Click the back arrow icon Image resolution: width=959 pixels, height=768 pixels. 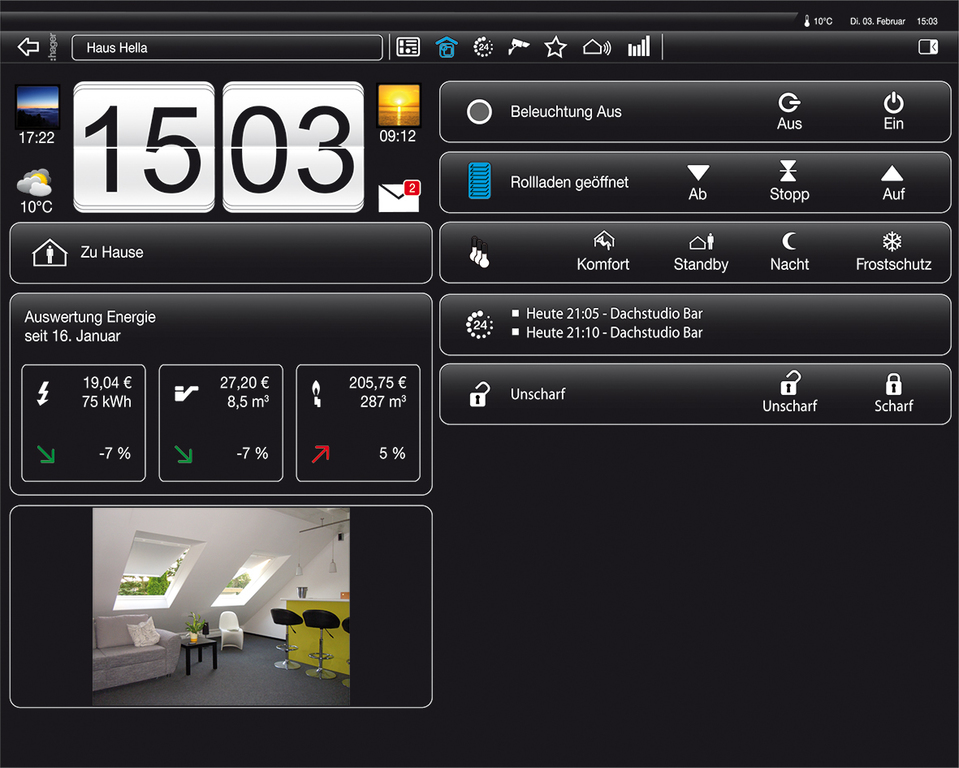(x=28, y=47)
